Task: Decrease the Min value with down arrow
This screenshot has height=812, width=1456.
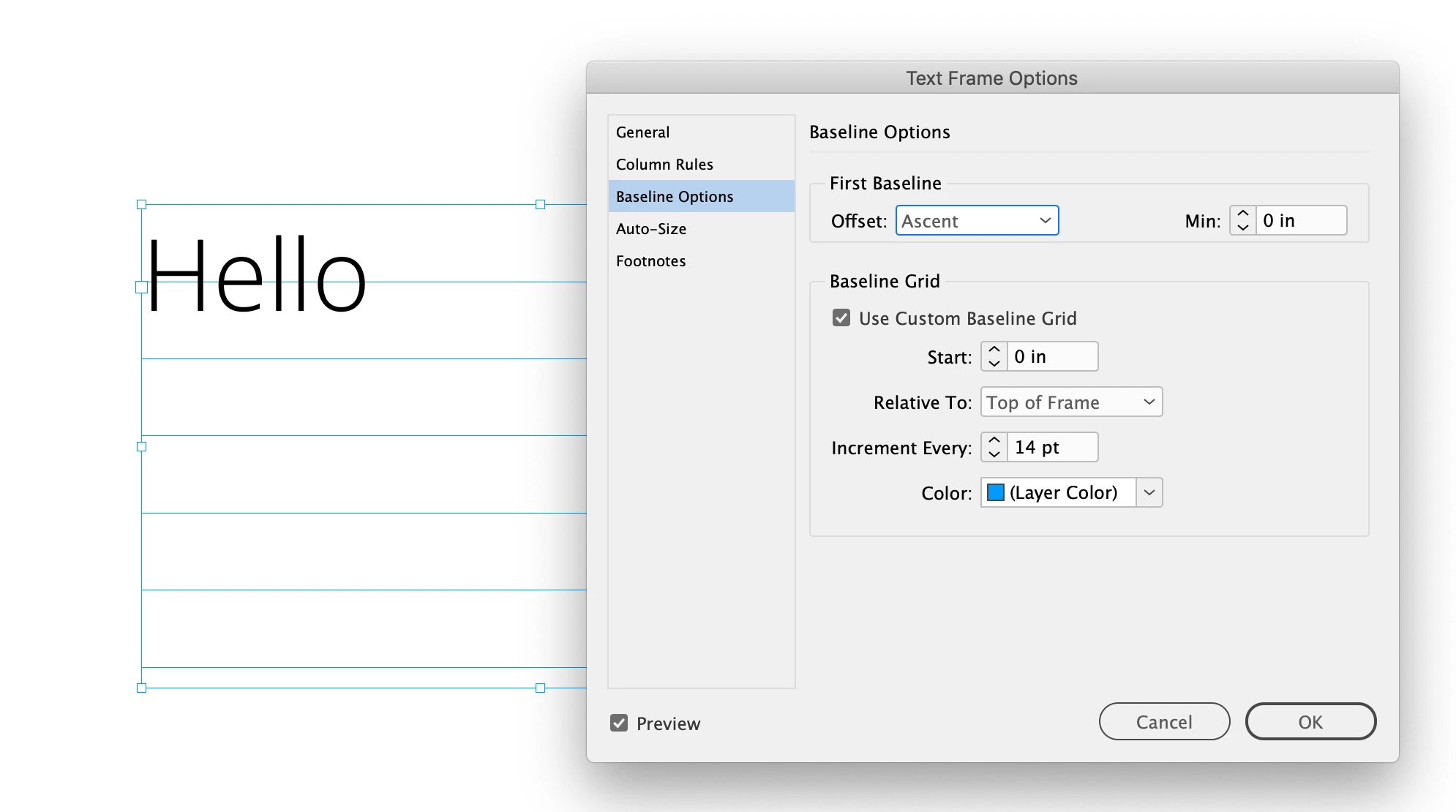Action: (1242, 228)
